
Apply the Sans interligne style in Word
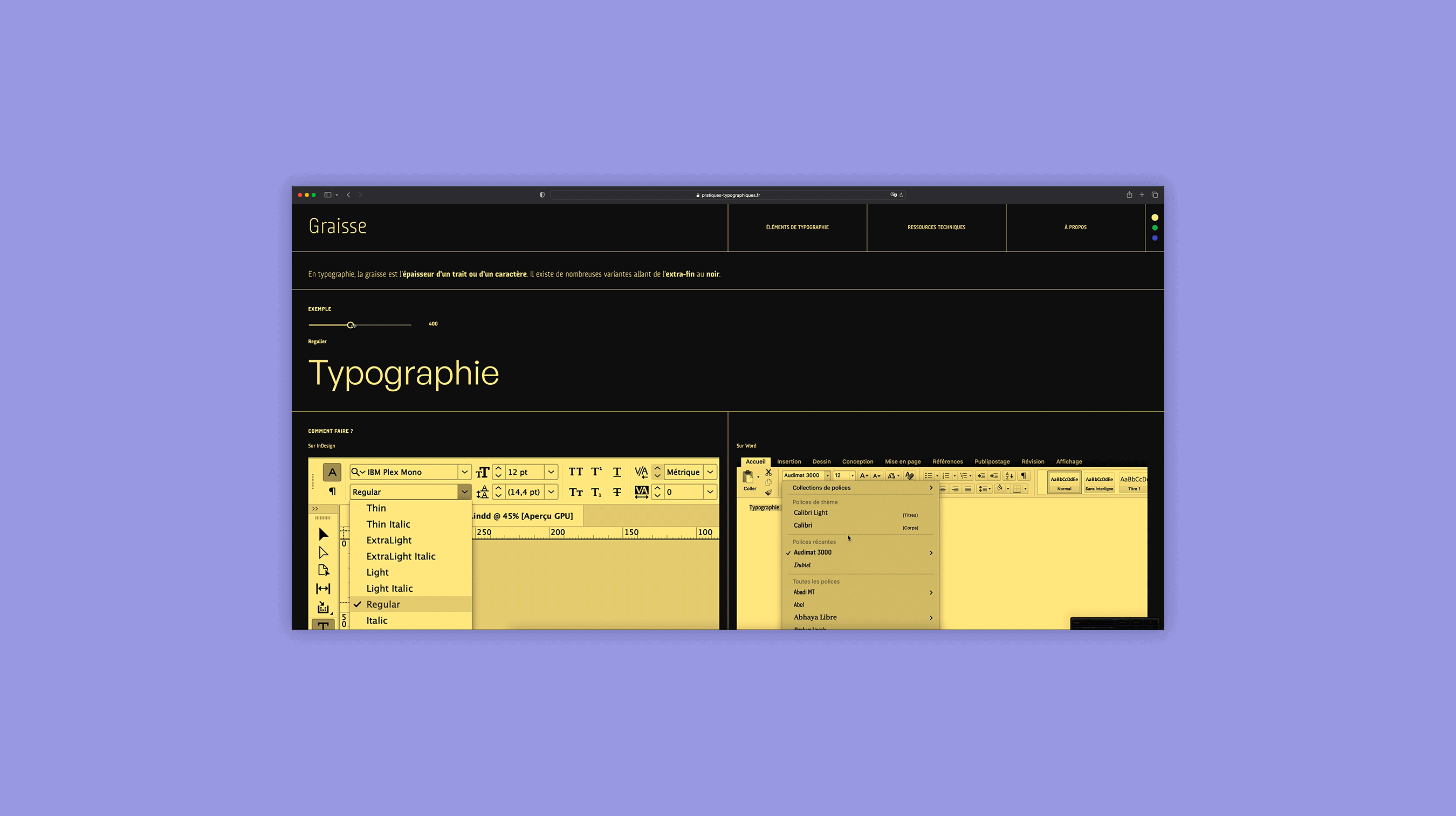1099,482
